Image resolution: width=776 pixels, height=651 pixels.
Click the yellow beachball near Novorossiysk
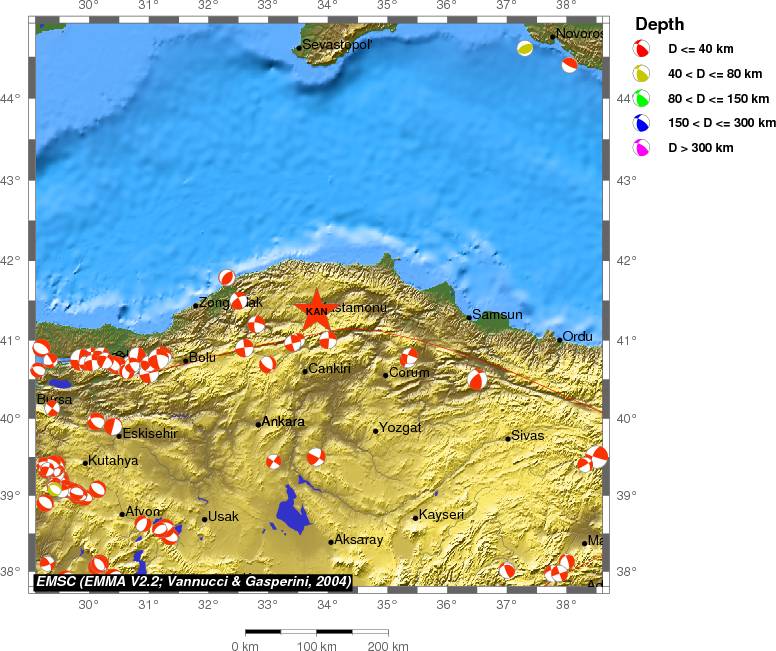tap(525, 48)
